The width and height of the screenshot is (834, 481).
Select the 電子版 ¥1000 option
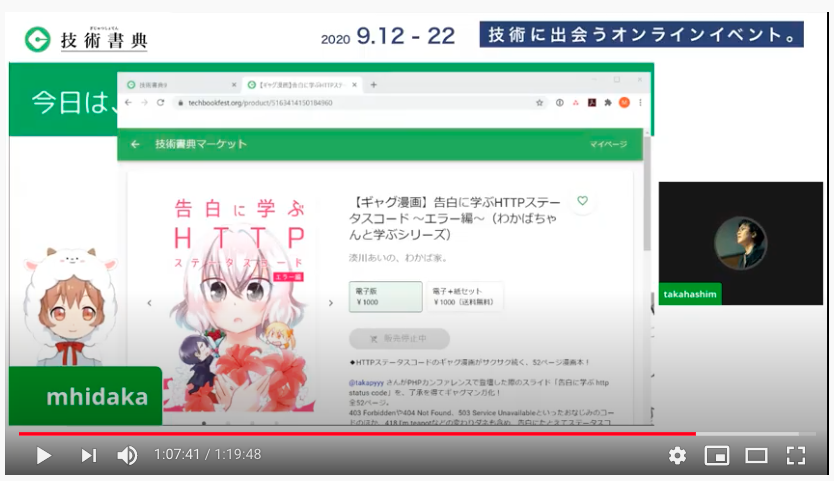pyautogui.click(x=386, y=296)
